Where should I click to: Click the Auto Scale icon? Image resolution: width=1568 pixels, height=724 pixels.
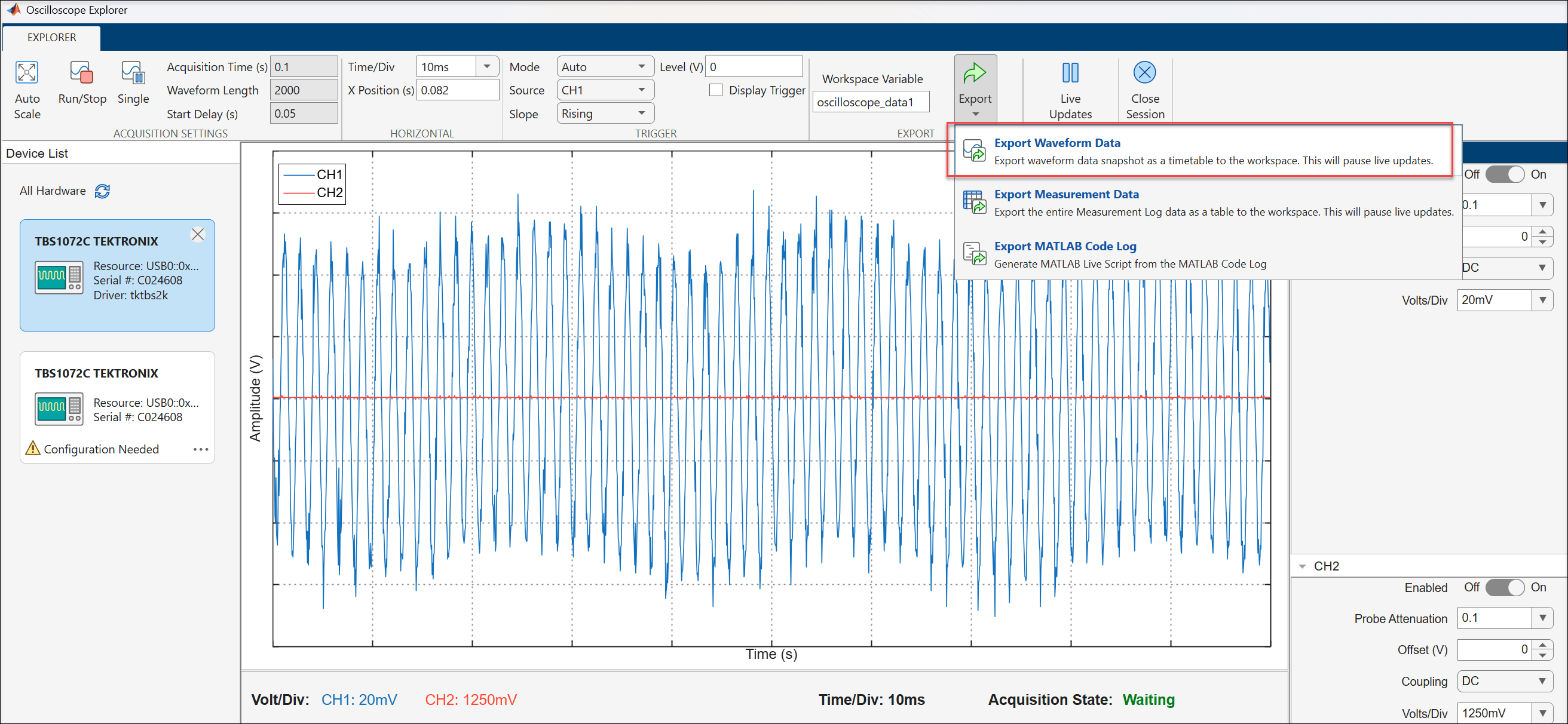[27, 72]
